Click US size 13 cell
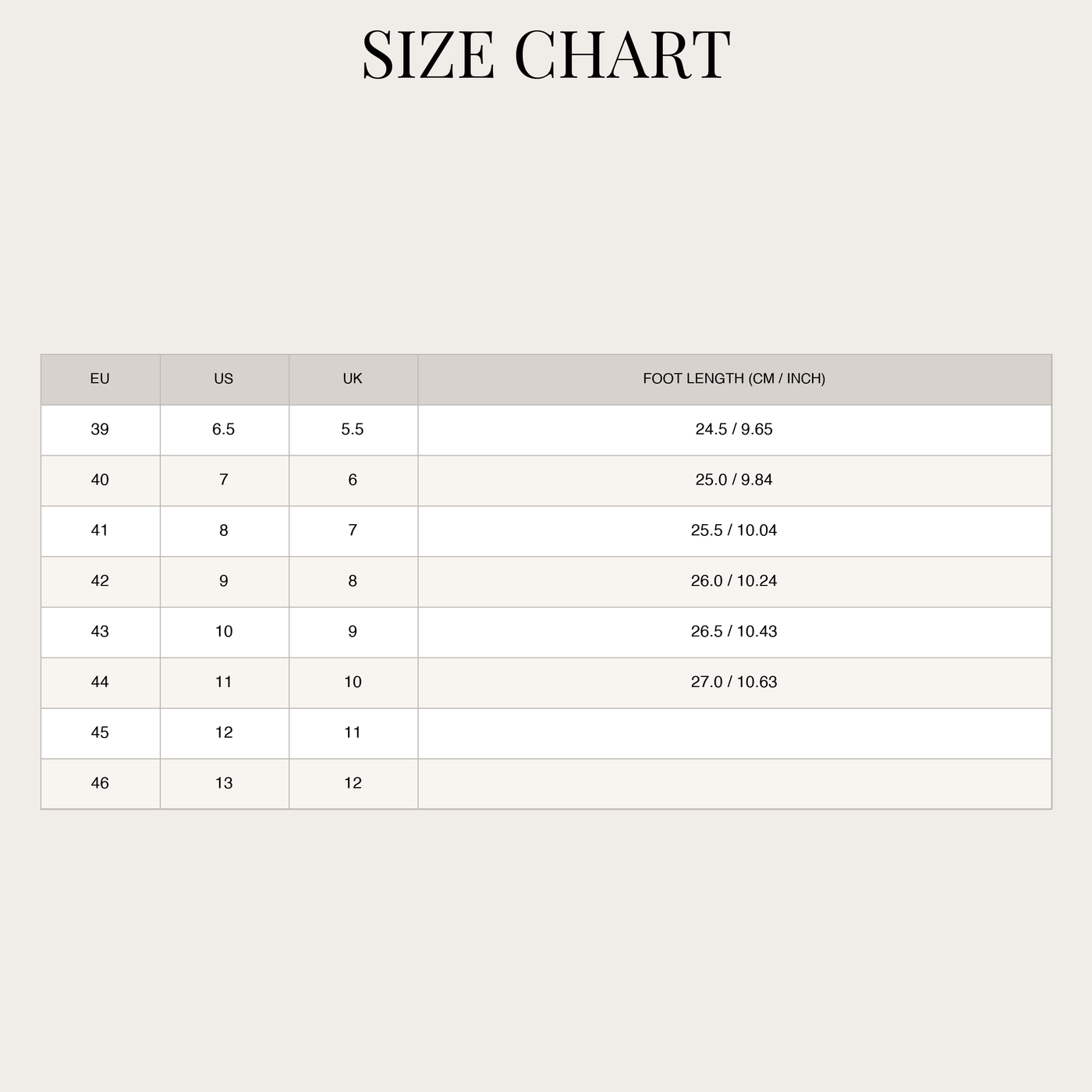Image resolution: width=1092 pixels, height=1092 pixels. tap(224, 784)
